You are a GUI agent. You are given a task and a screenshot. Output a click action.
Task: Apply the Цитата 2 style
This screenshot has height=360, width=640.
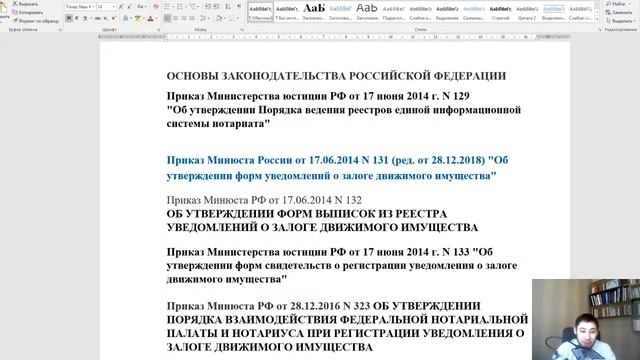tap(527, 12)
